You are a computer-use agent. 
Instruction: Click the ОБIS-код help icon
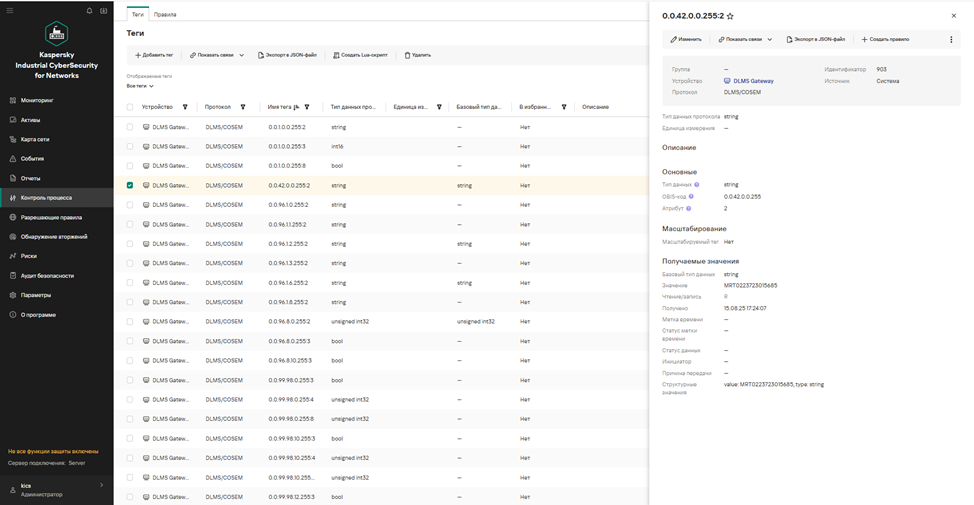(x=691, y=196)
